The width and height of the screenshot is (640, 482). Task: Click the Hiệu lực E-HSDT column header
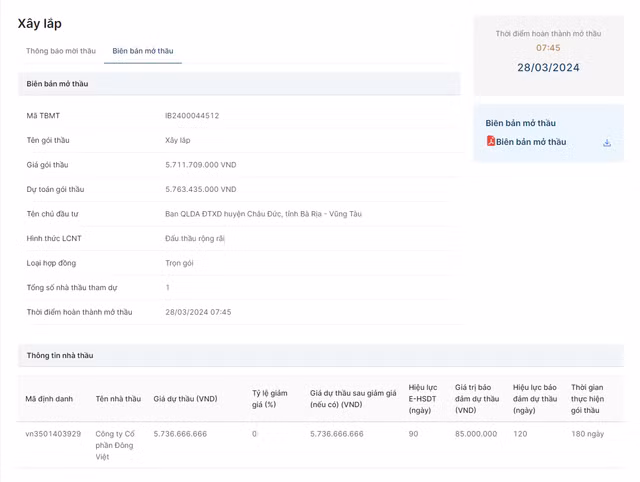click(x=423, y=399)
